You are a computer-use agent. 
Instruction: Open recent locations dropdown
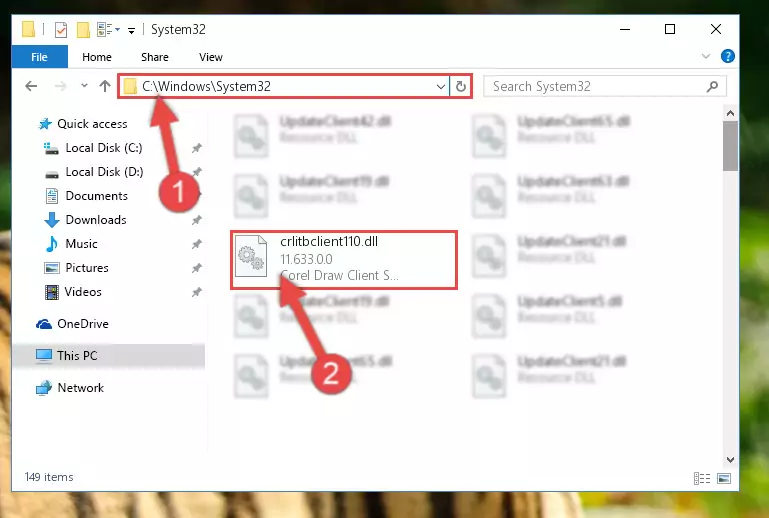point(84,86)
